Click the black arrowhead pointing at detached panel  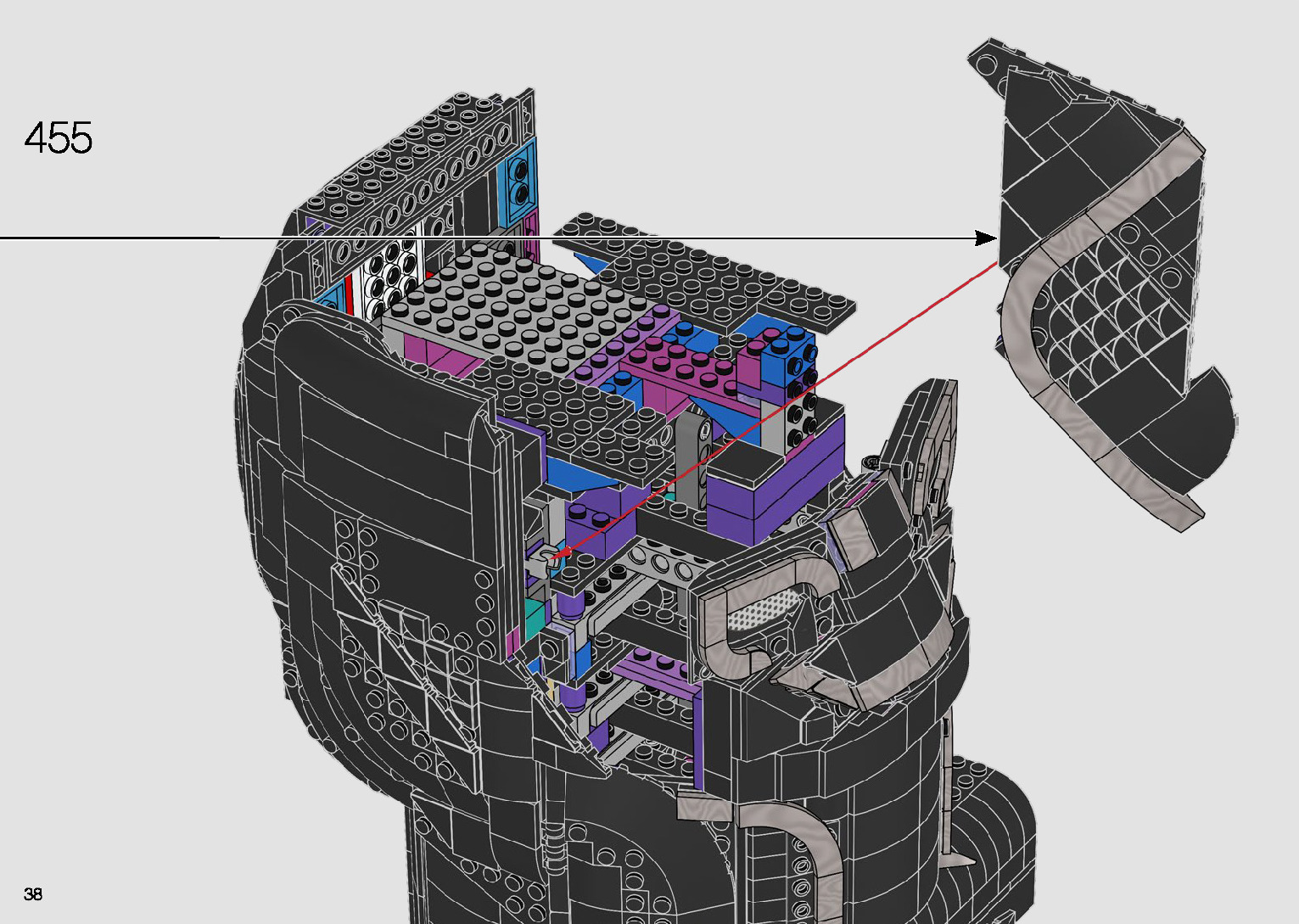(x=986, y=238)
